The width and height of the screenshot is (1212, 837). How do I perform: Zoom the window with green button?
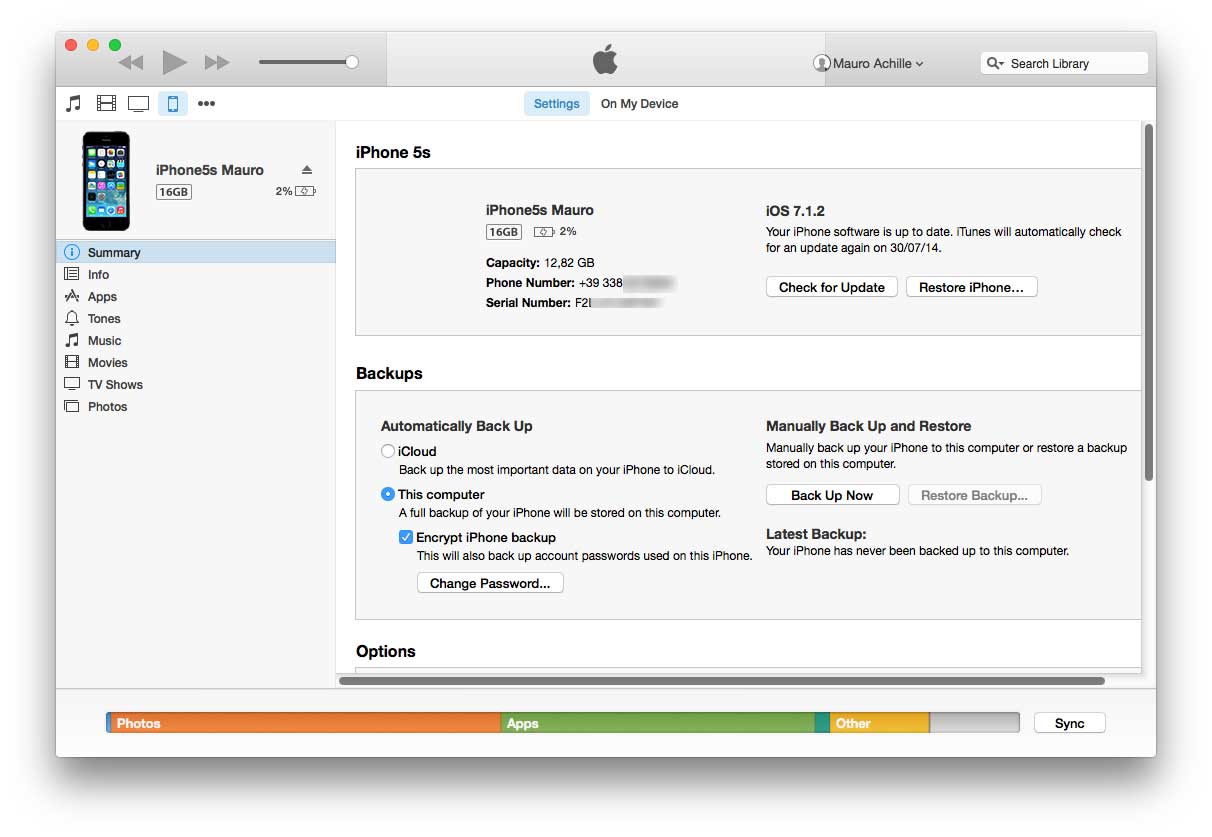point(115,45)
